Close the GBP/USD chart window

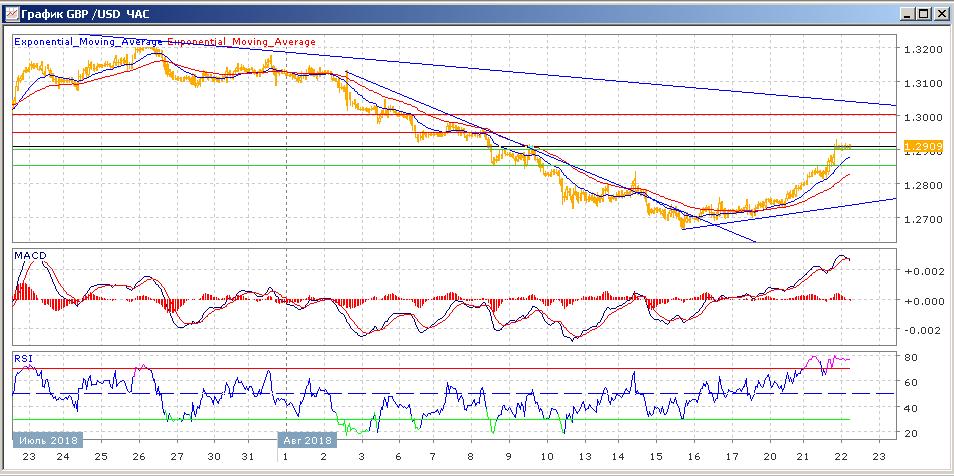tap(940, 14)
